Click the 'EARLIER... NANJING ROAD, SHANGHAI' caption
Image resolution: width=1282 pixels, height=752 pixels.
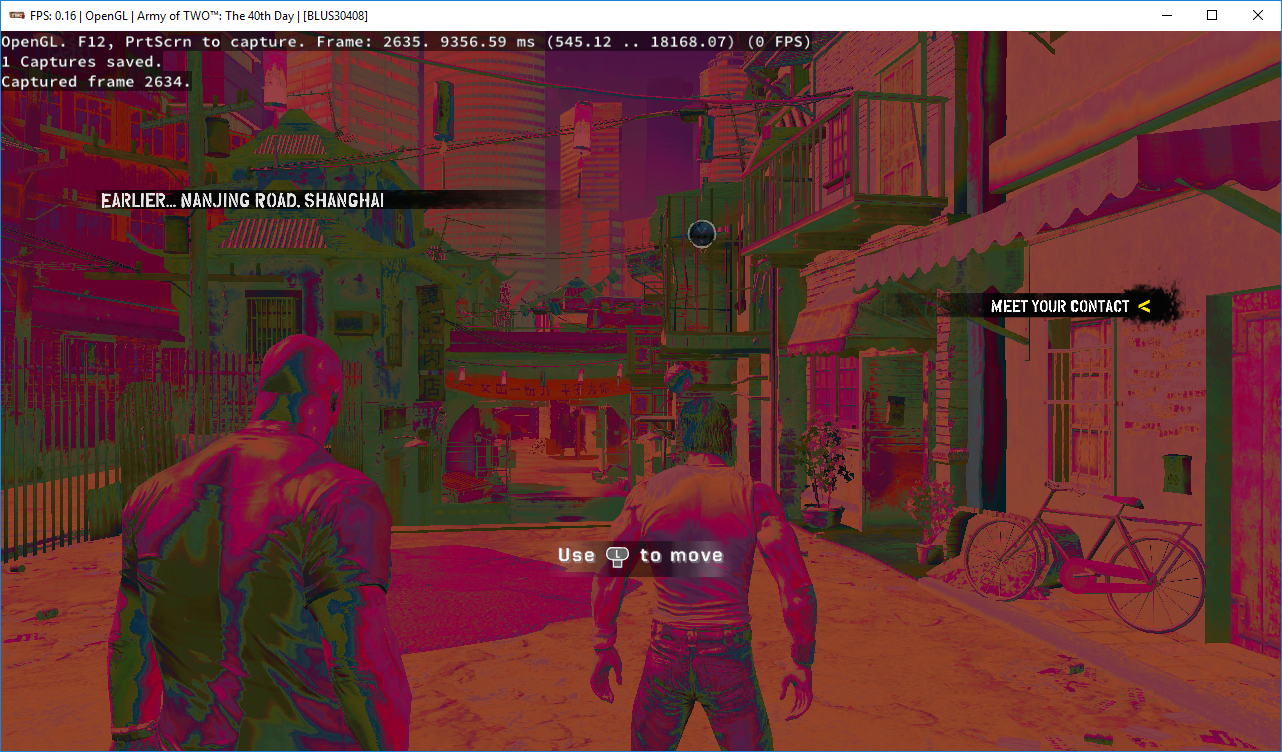(242, 201)
